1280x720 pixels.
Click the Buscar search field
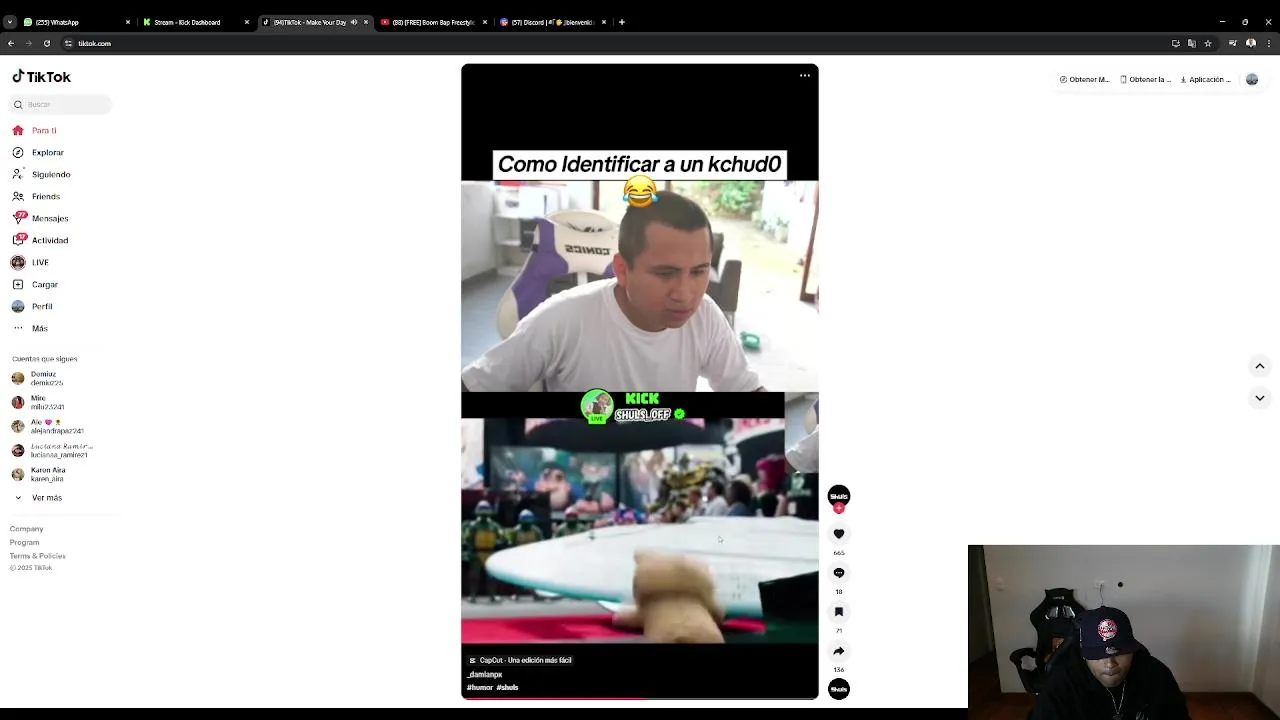pos(62,104)
